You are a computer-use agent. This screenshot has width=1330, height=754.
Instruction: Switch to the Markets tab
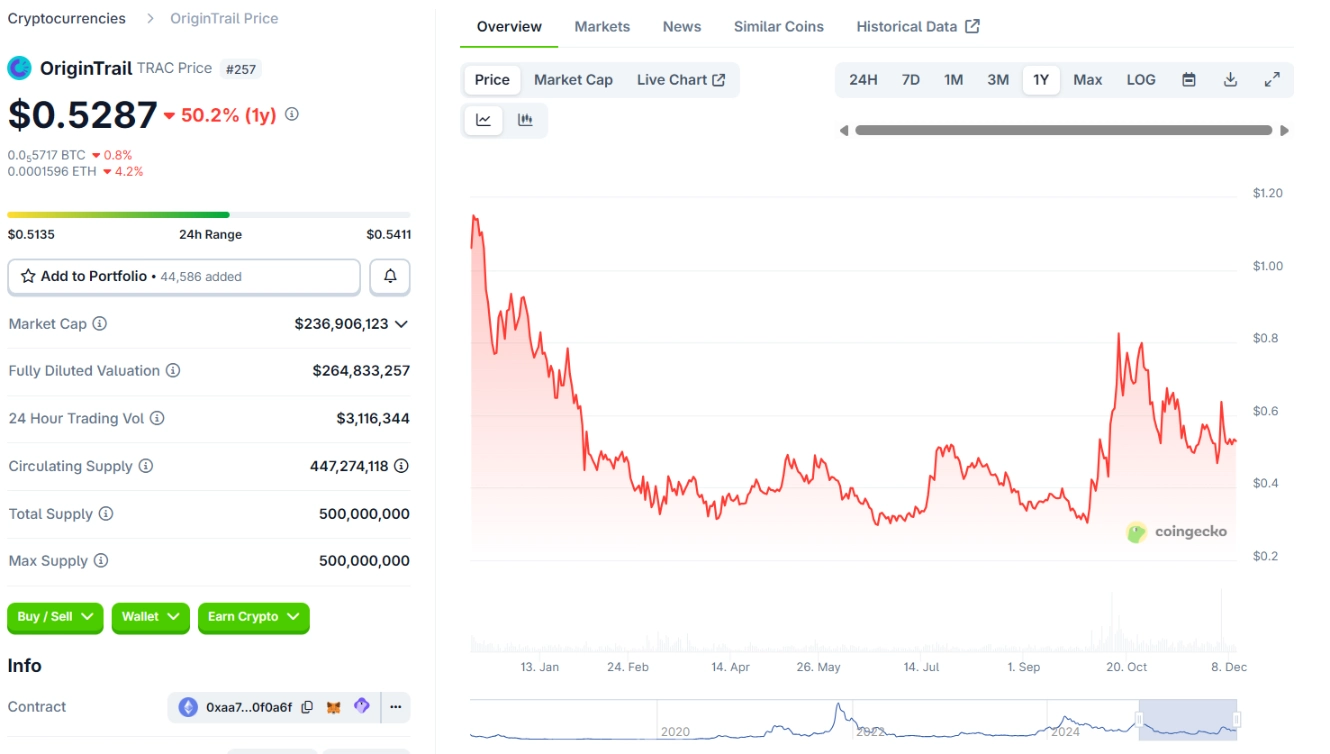coord(602,27)
